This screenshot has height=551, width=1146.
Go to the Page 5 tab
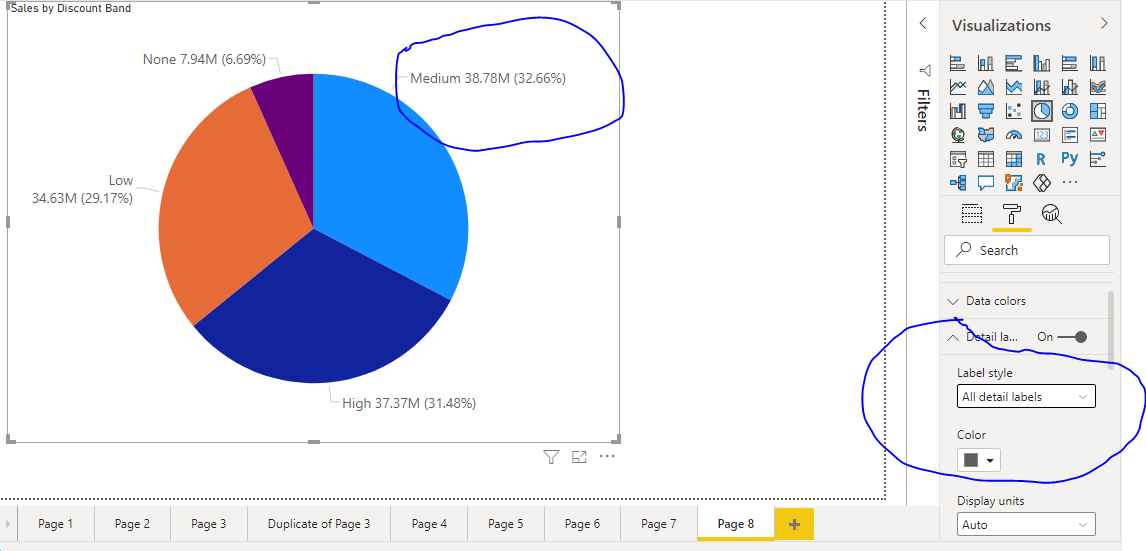click(x=506, y=523)
